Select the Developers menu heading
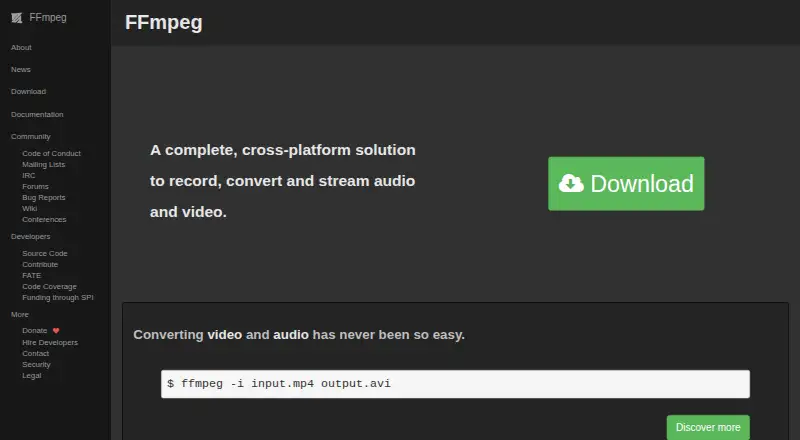 [31, 236]
